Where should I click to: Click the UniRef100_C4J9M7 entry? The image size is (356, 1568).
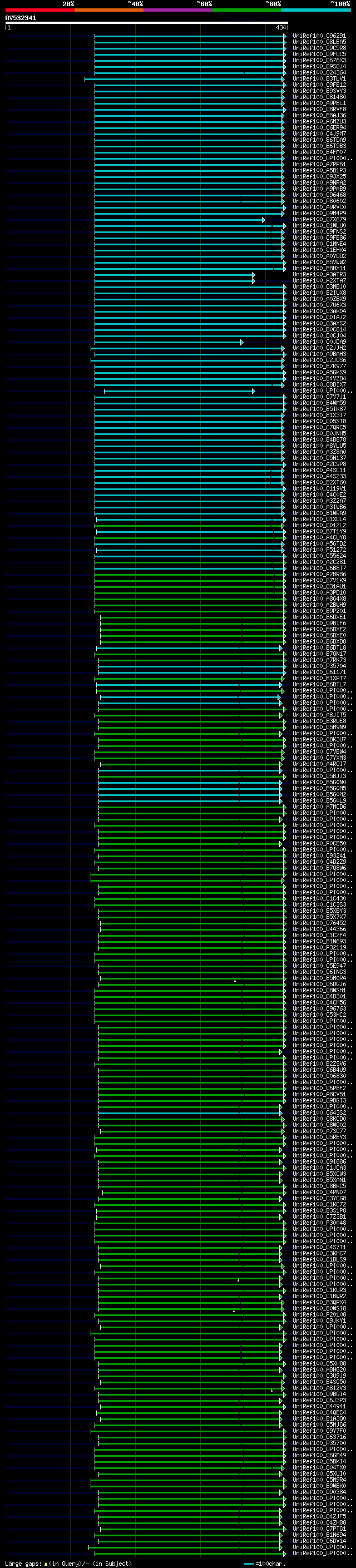pos(319,134)
